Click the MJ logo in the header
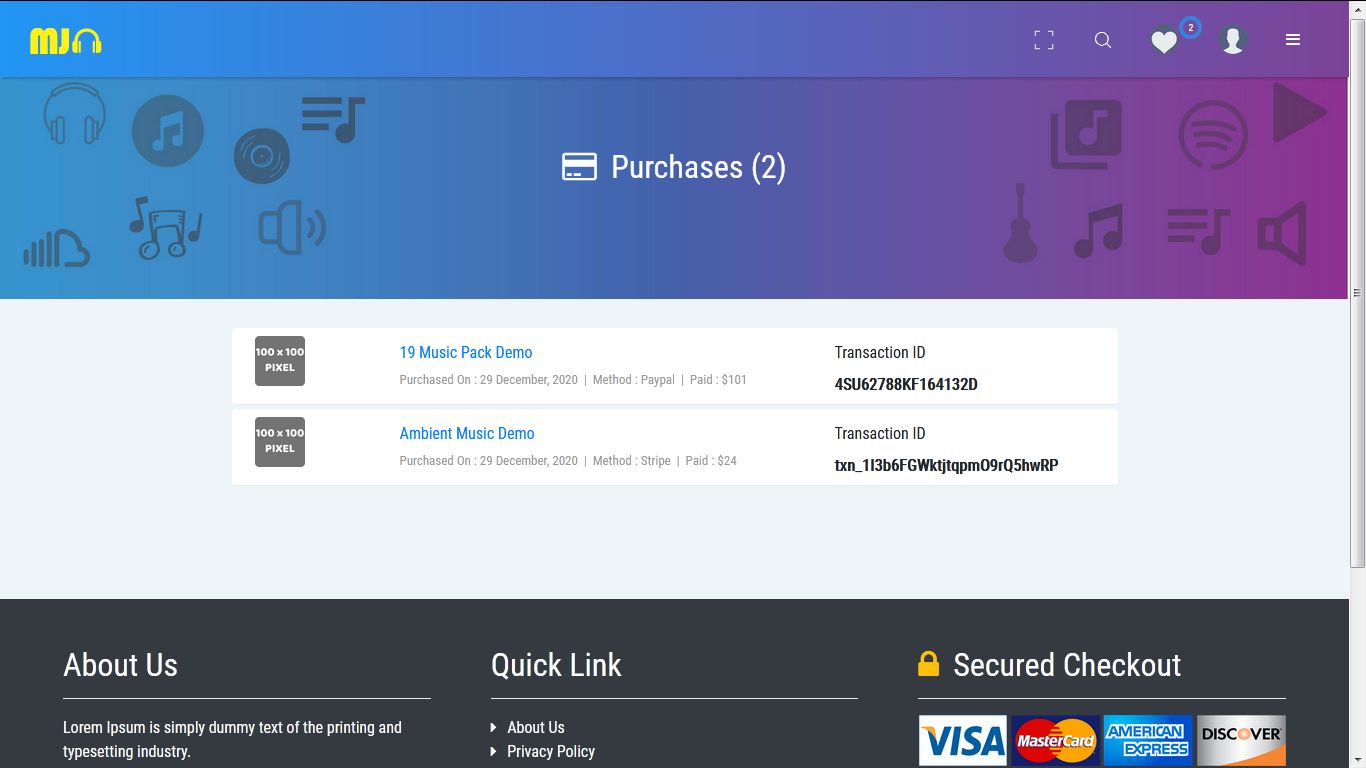Screen dimensions: 1366x768 tap(63, 40)
